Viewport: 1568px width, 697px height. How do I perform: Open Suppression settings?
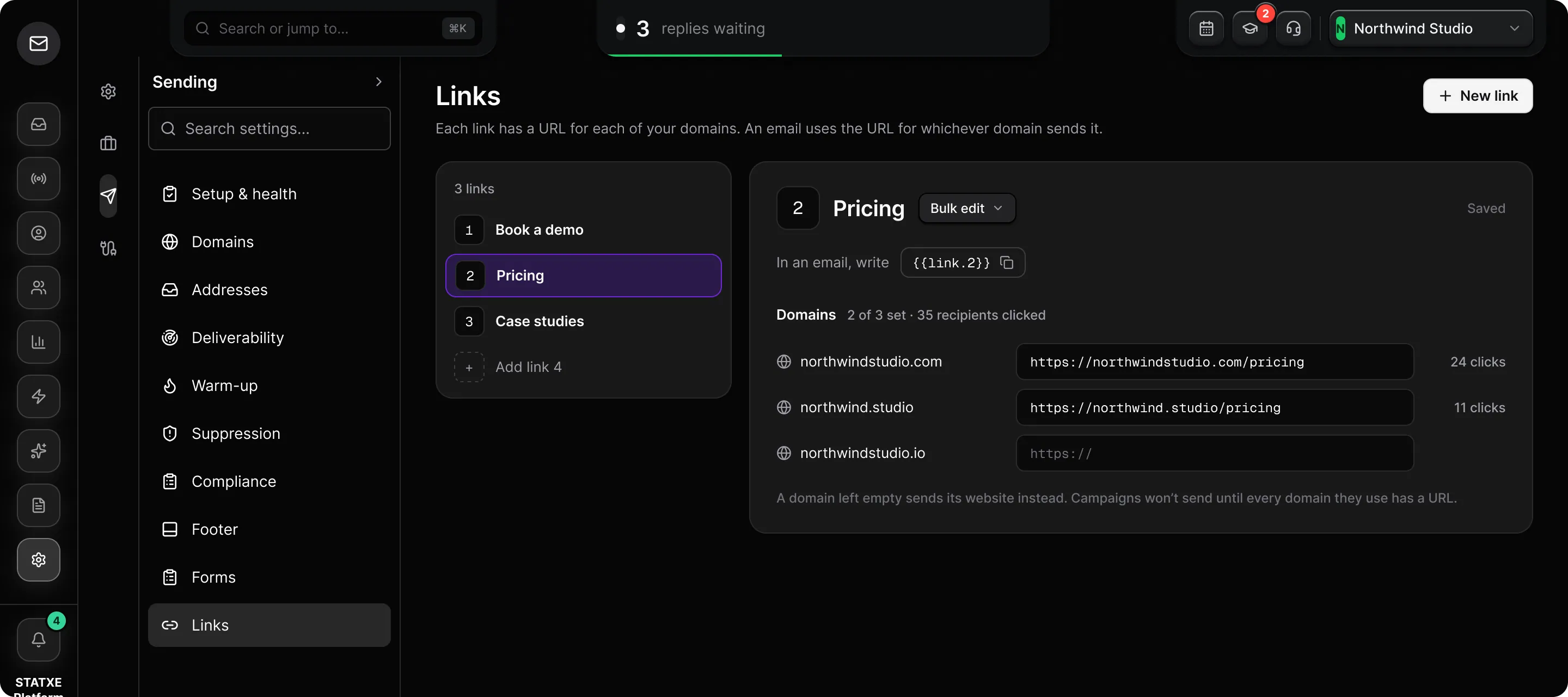point(269,434)
